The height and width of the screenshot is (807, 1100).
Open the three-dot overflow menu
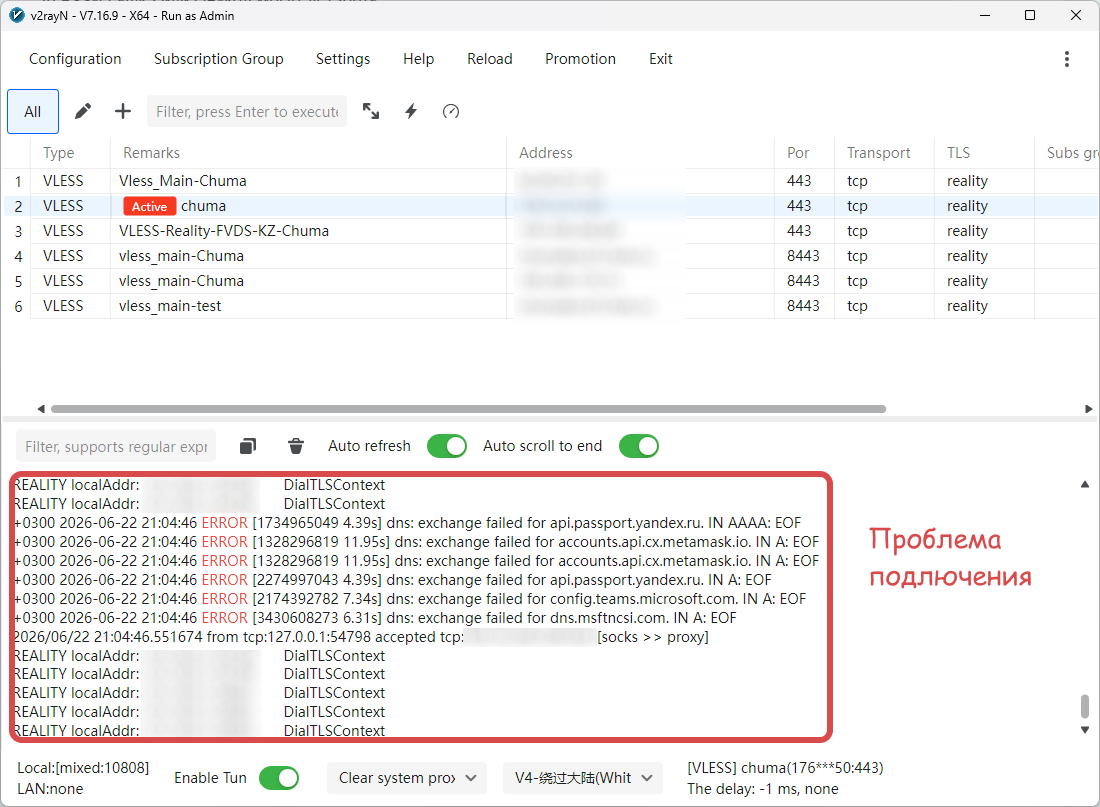1067,59
